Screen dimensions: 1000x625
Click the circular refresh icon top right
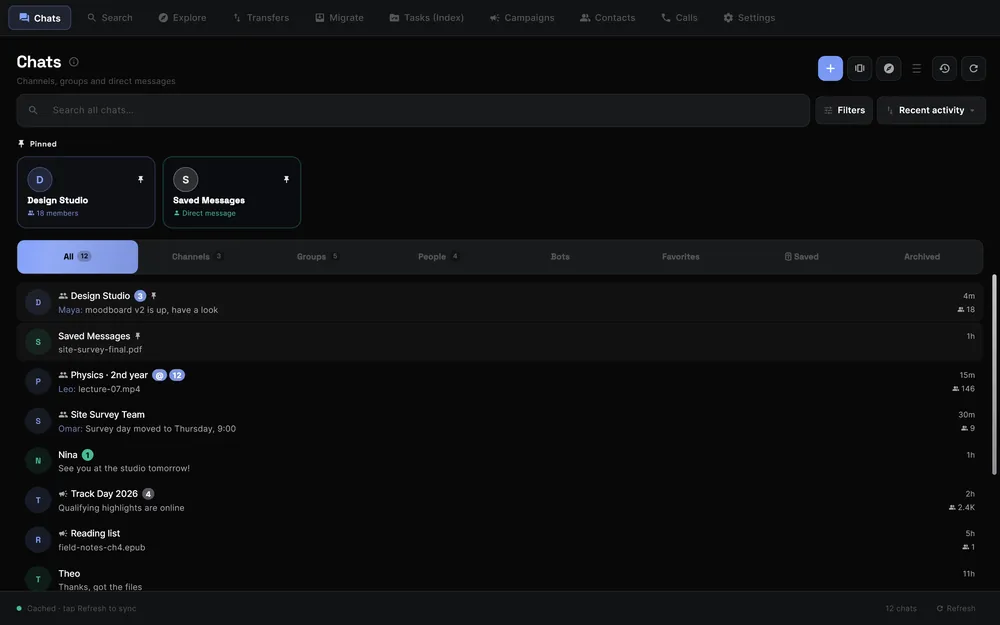(x=973, y=68)
